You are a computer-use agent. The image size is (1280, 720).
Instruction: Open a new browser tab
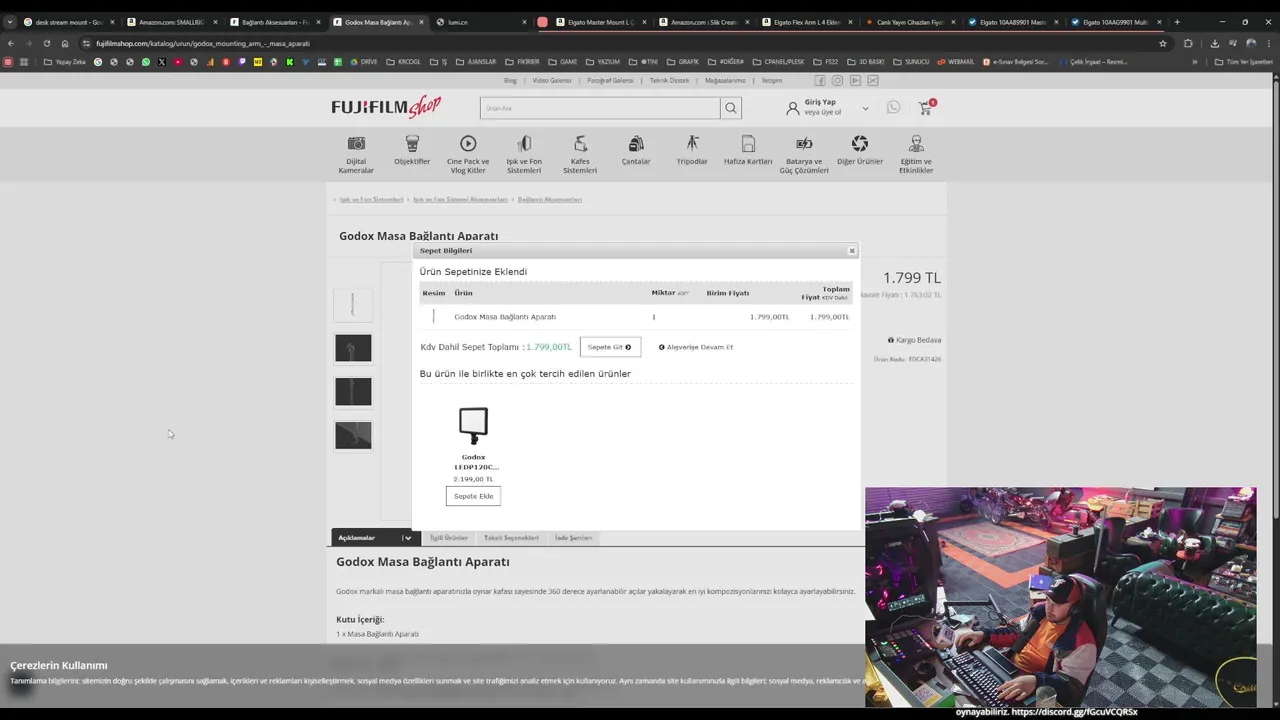(x=1177, y=22)
